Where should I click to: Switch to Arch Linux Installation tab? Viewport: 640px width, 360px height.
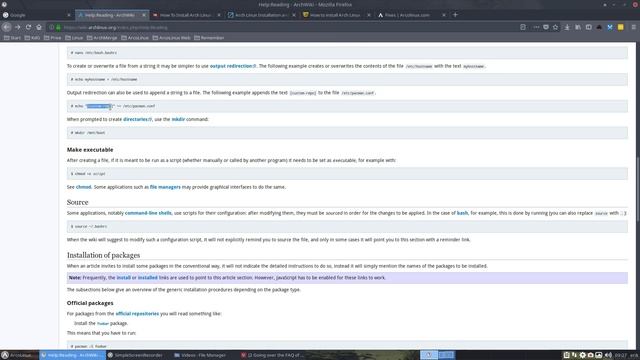261,15
